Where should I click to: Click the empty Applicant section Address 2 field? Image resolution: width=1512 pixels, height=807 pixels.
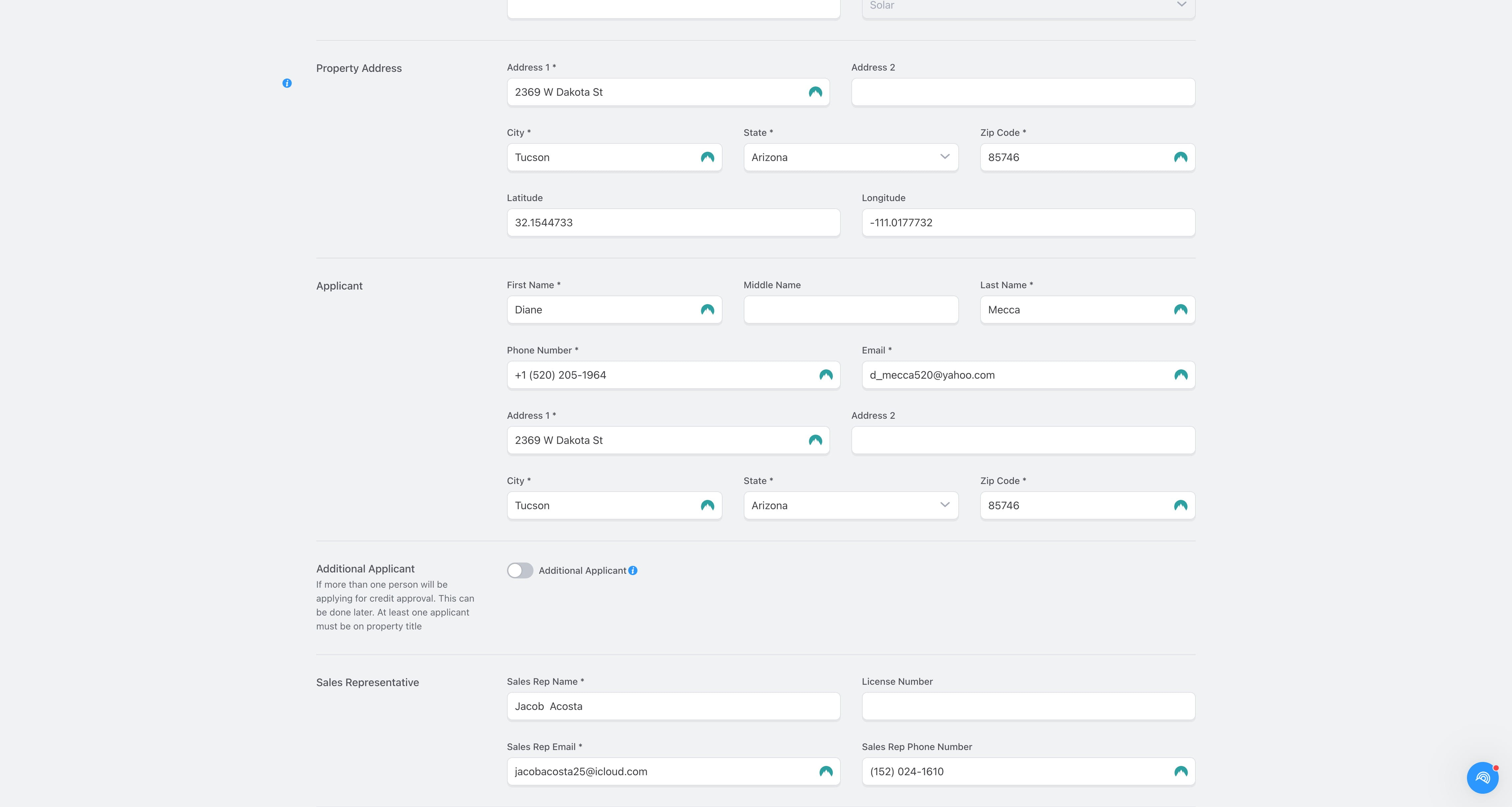tap(1023, 440)
